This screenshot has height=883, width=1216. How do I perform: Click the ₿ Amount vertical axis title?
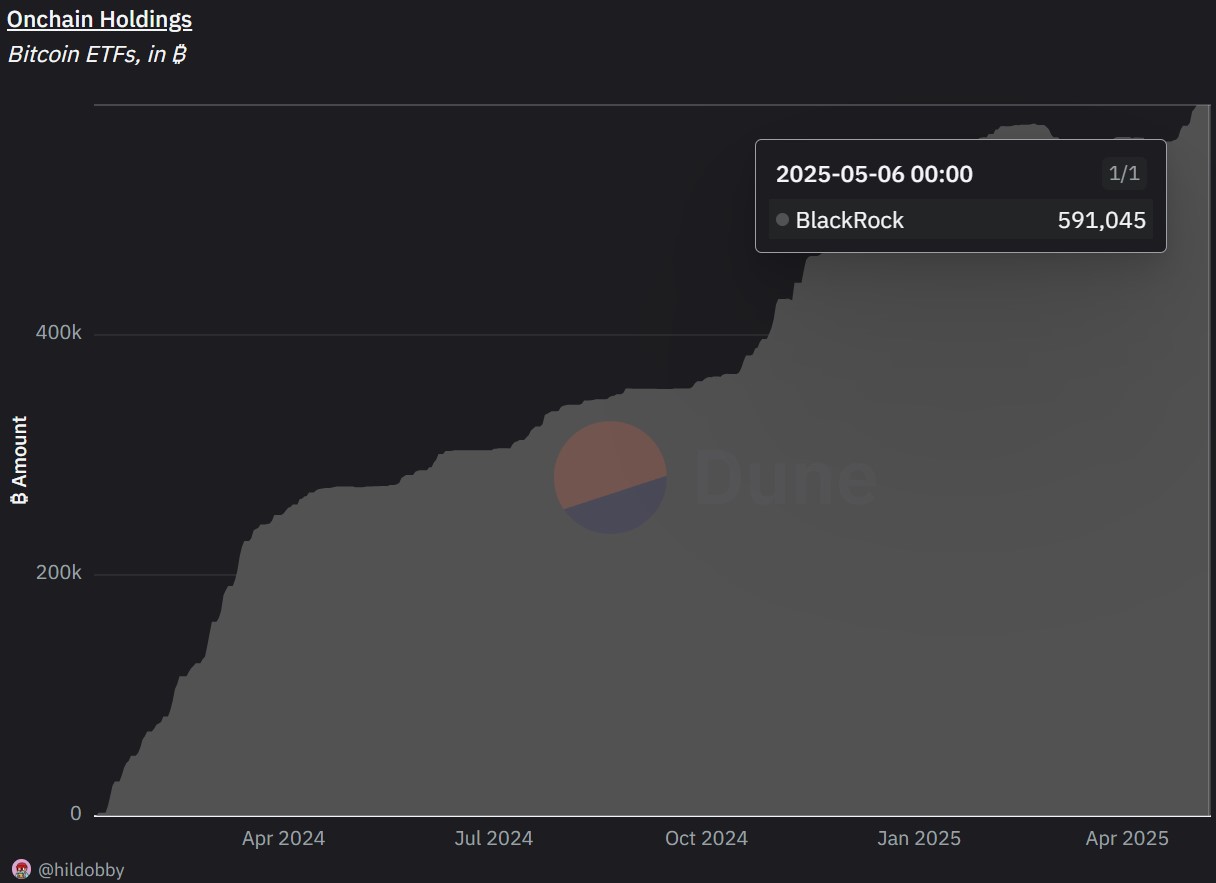(x=19, y=460)
